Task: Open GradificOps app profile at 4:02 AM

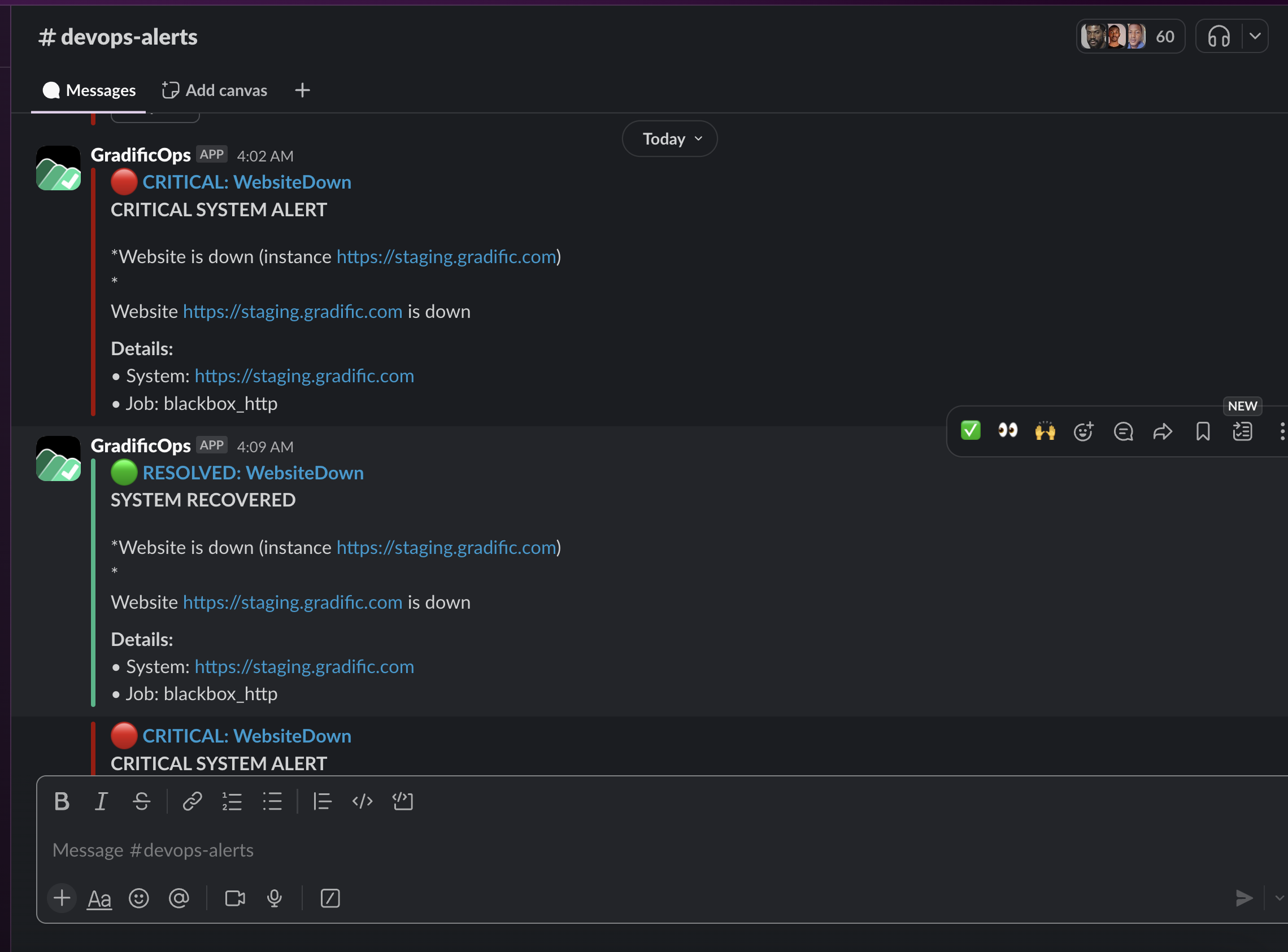Action: click(x=141, y=155)
